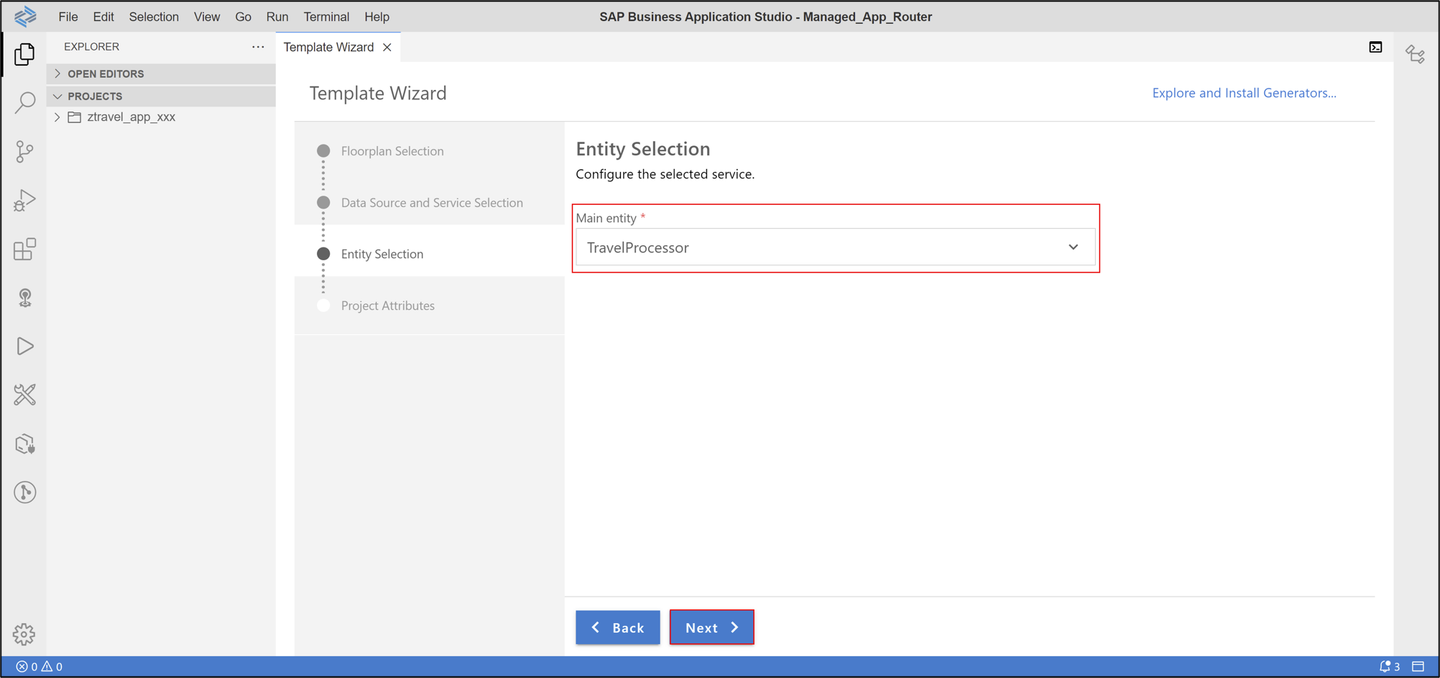Viewport: 1440px width, 678px height.
Task: Open the Selection menu
Action: tap(154, 17)
